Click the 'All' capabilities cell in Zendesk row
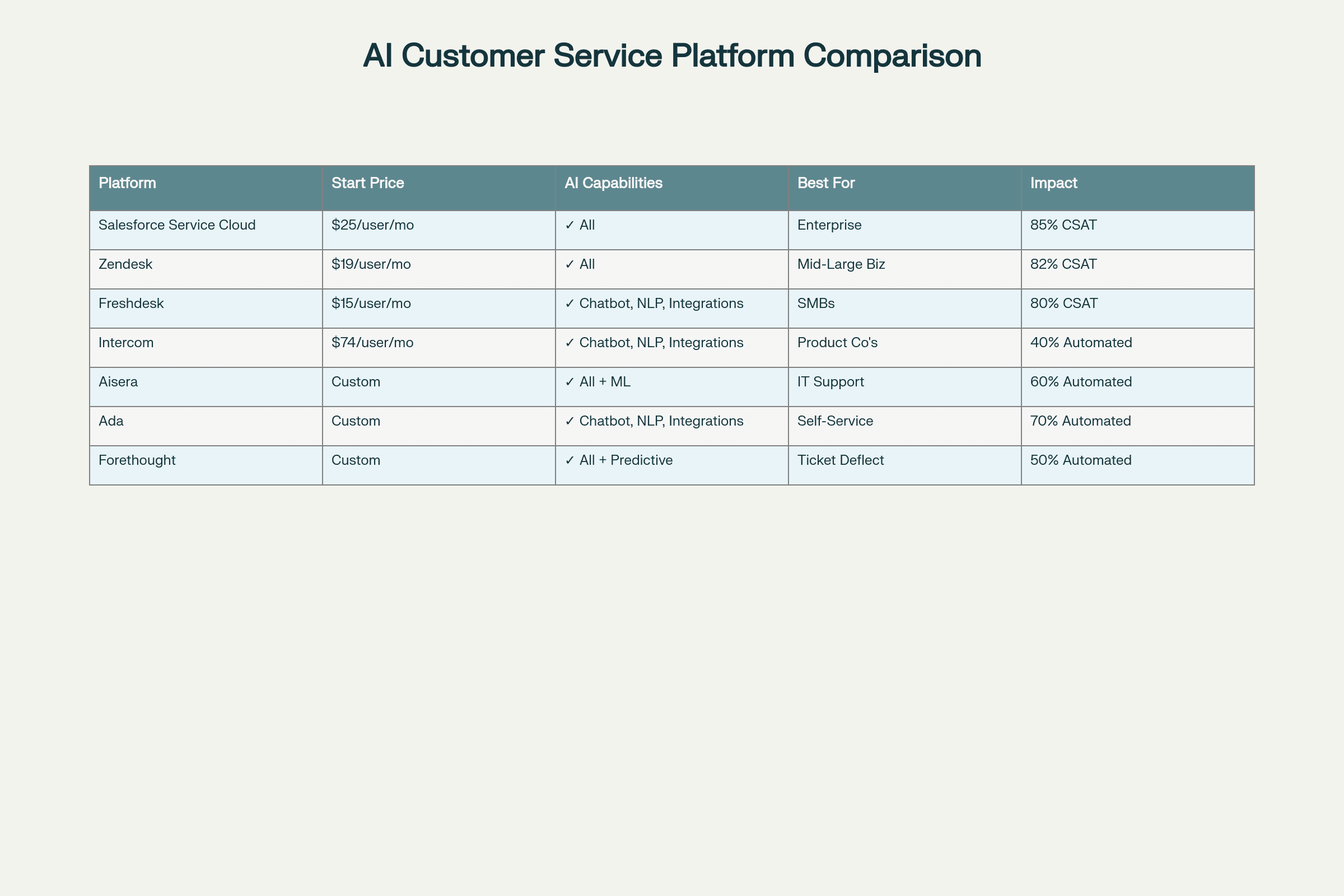 pyautogui.click(x=672, y=269)
